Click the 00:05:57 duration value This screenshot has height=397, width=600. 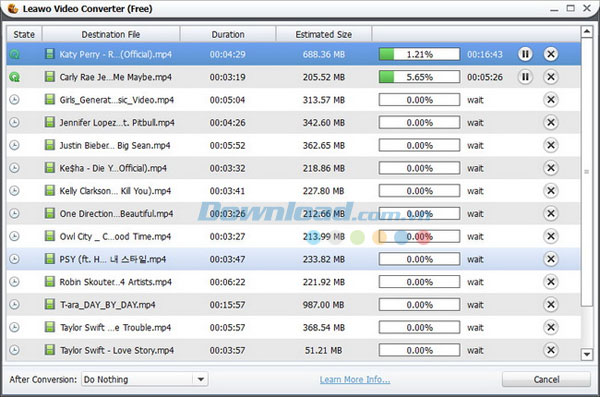[227, 327]
